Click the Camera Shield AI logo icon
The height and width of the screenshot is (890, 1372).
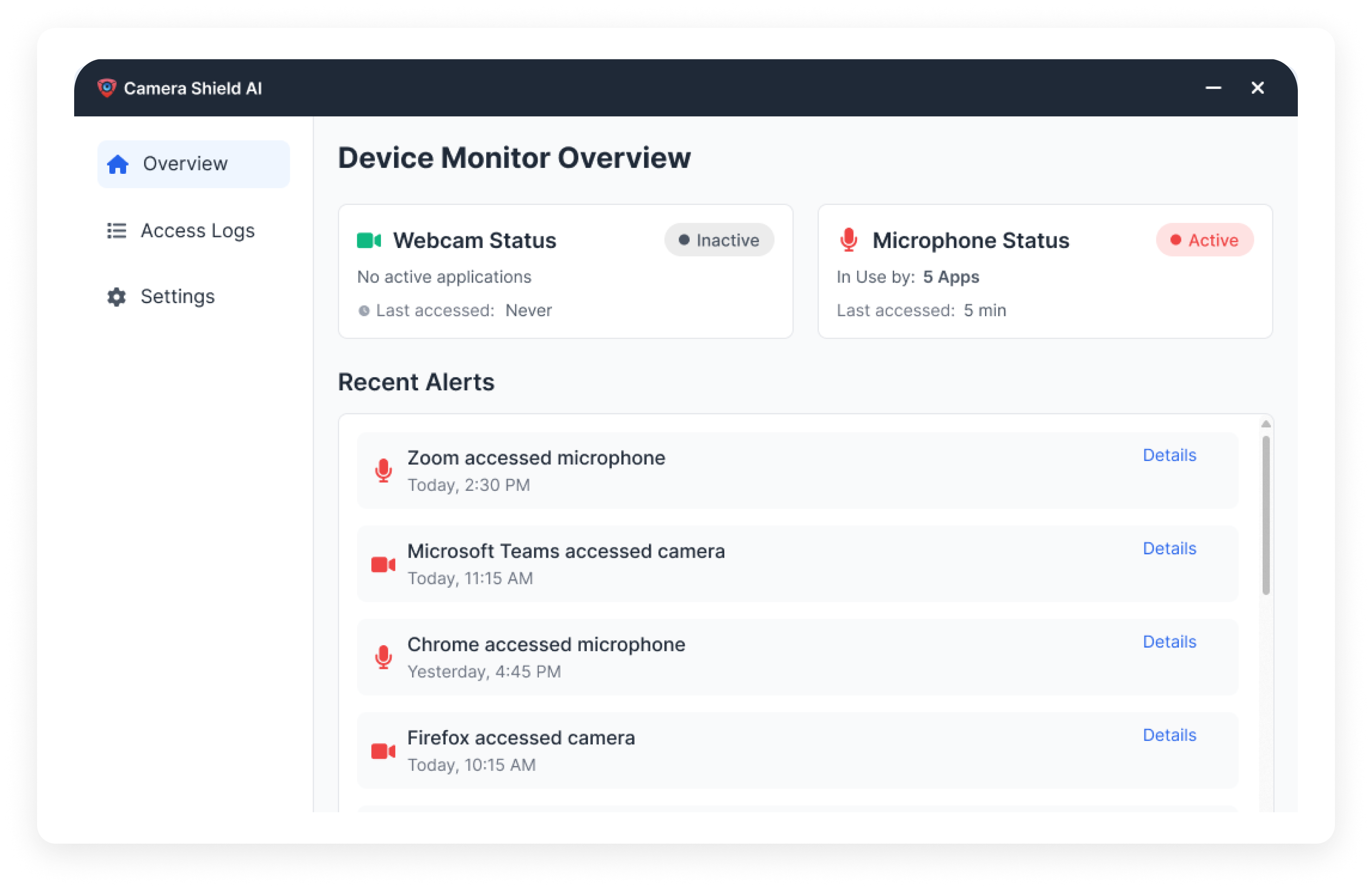point(107,88)
